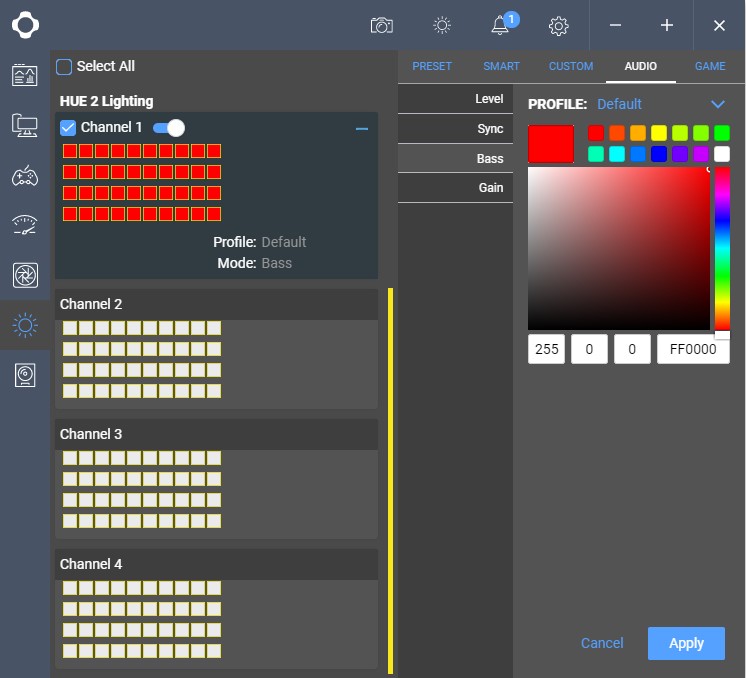Check the Select All checkbox

point(64,67)
